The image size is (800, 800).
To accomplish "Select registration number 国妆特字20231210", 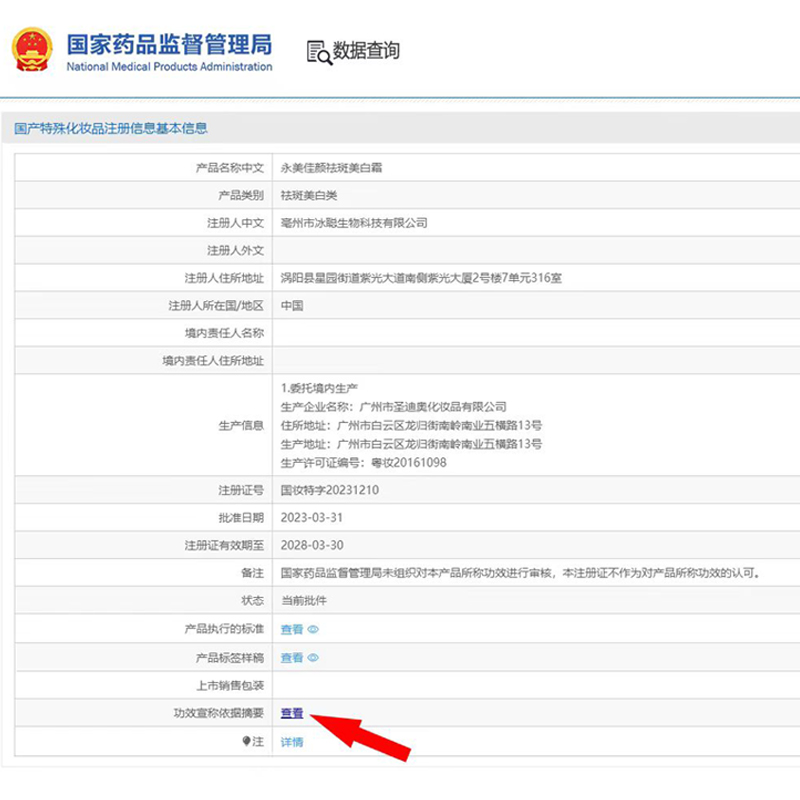I will click(x=330, y=490).
